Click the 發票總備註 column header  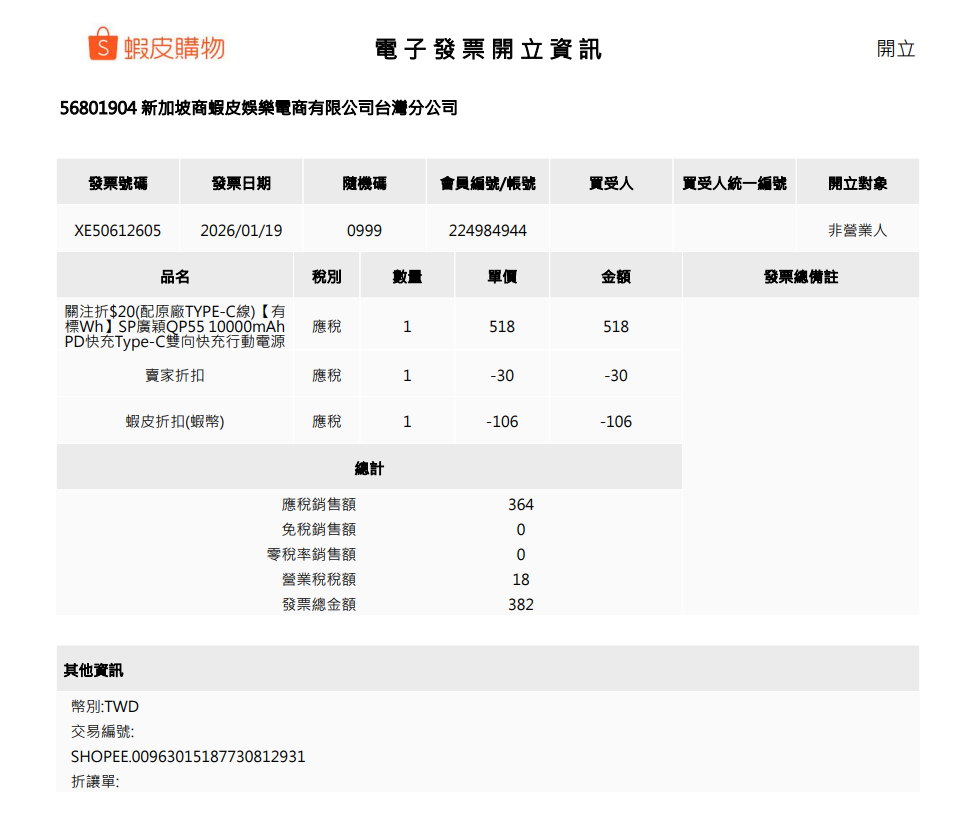coord(800,277)
